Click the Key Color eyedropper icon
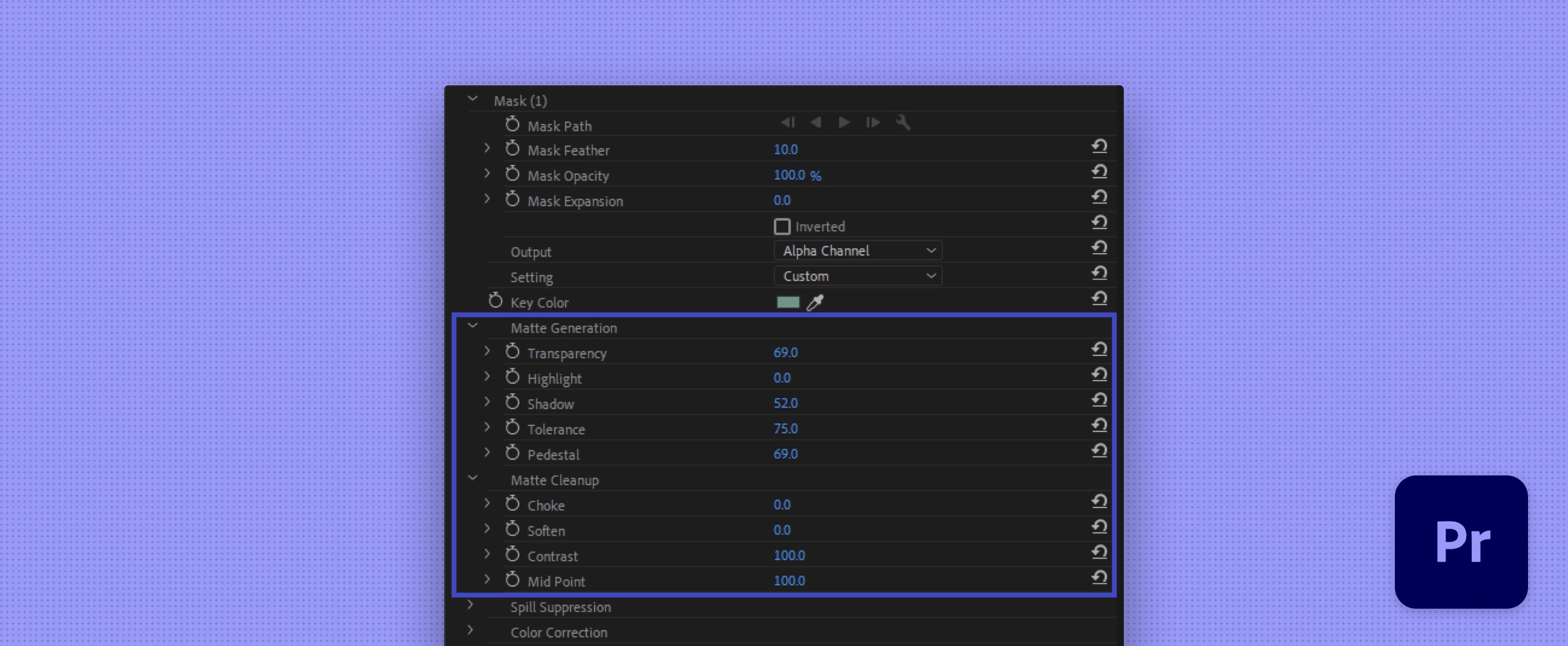 (815, 302)
